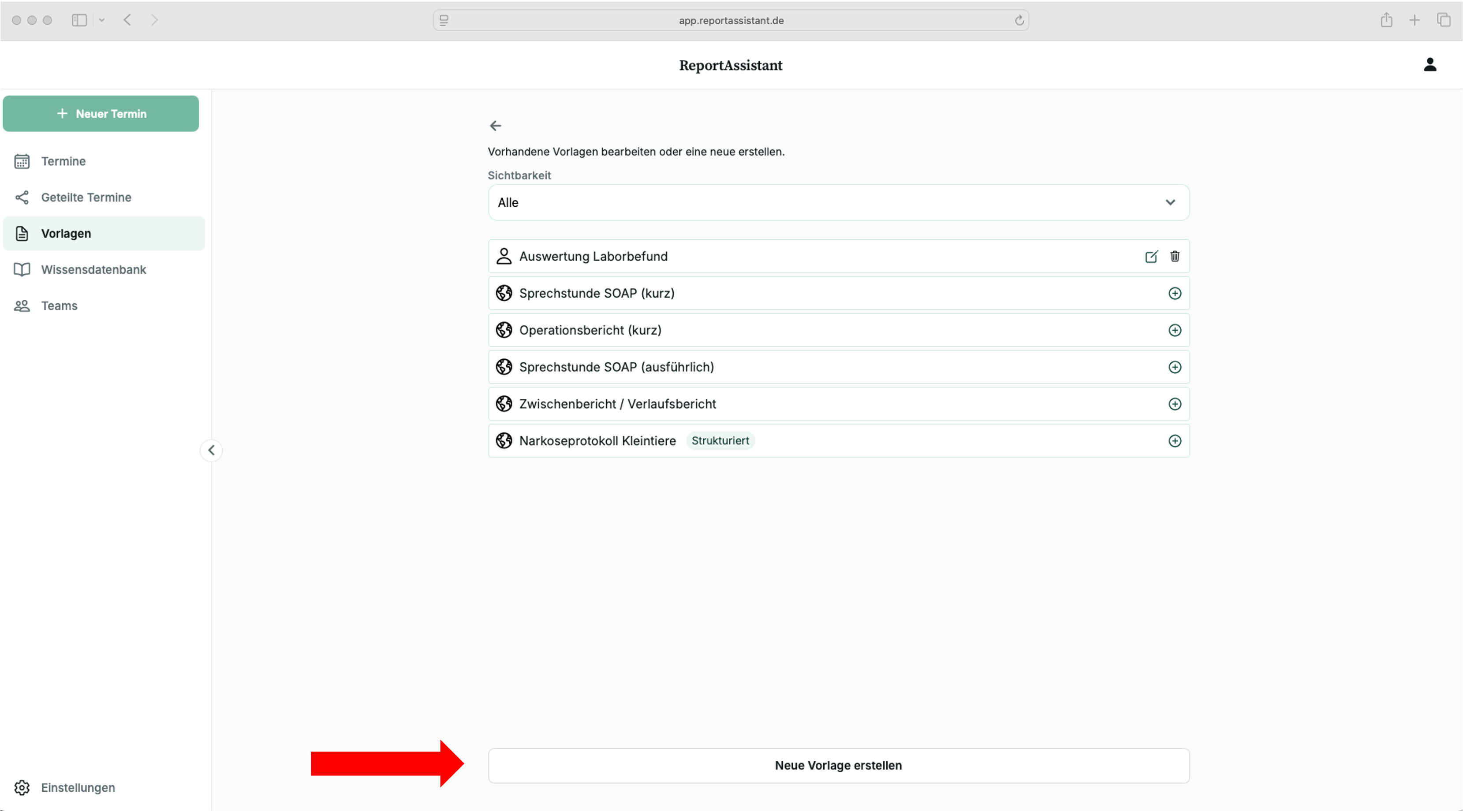Click the Strukturiert badge
This screenshot has height=812, width=1463.
pos(720,441)
